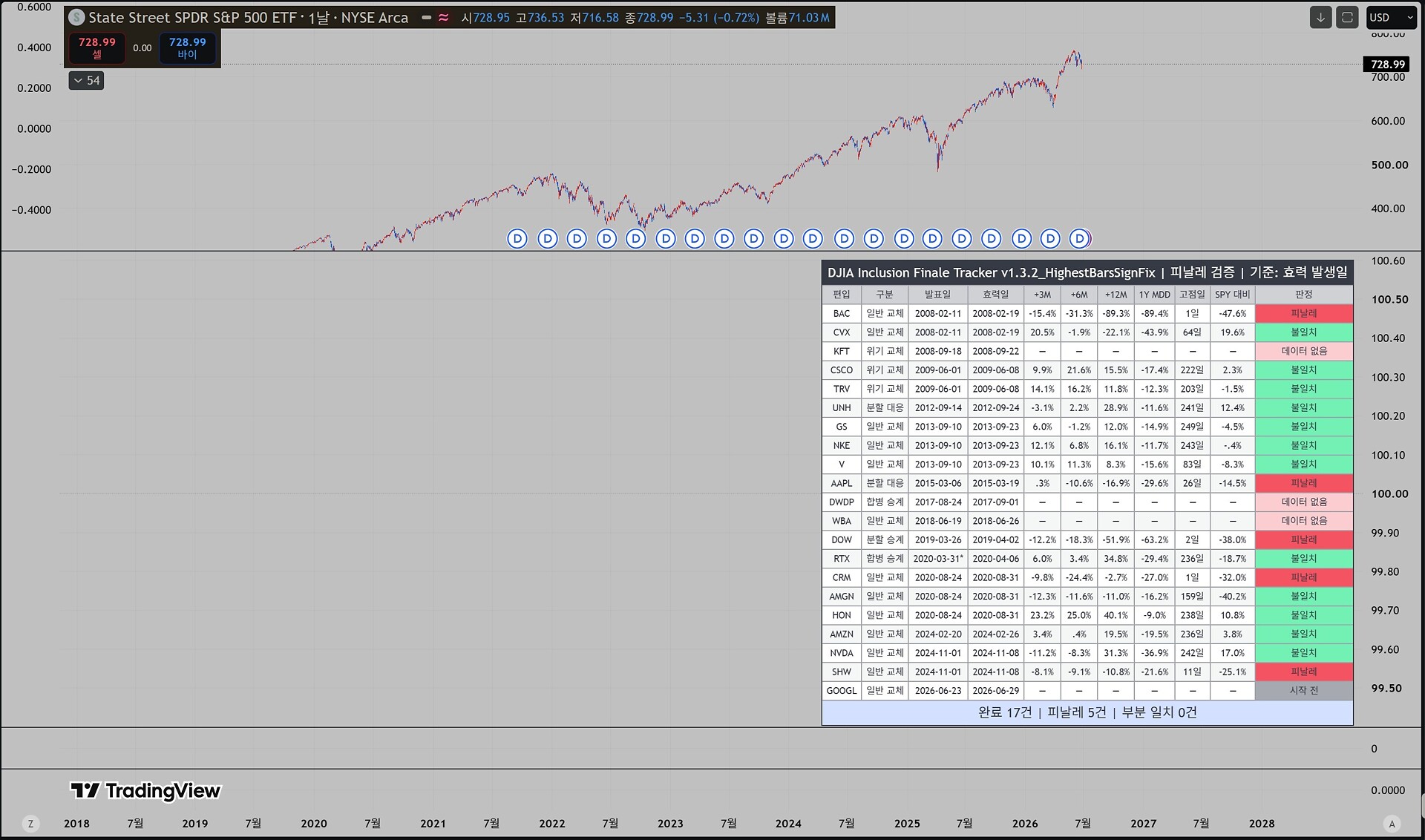
Task: Click the 볼륨 71.03M volume readout
Action: 798,18
